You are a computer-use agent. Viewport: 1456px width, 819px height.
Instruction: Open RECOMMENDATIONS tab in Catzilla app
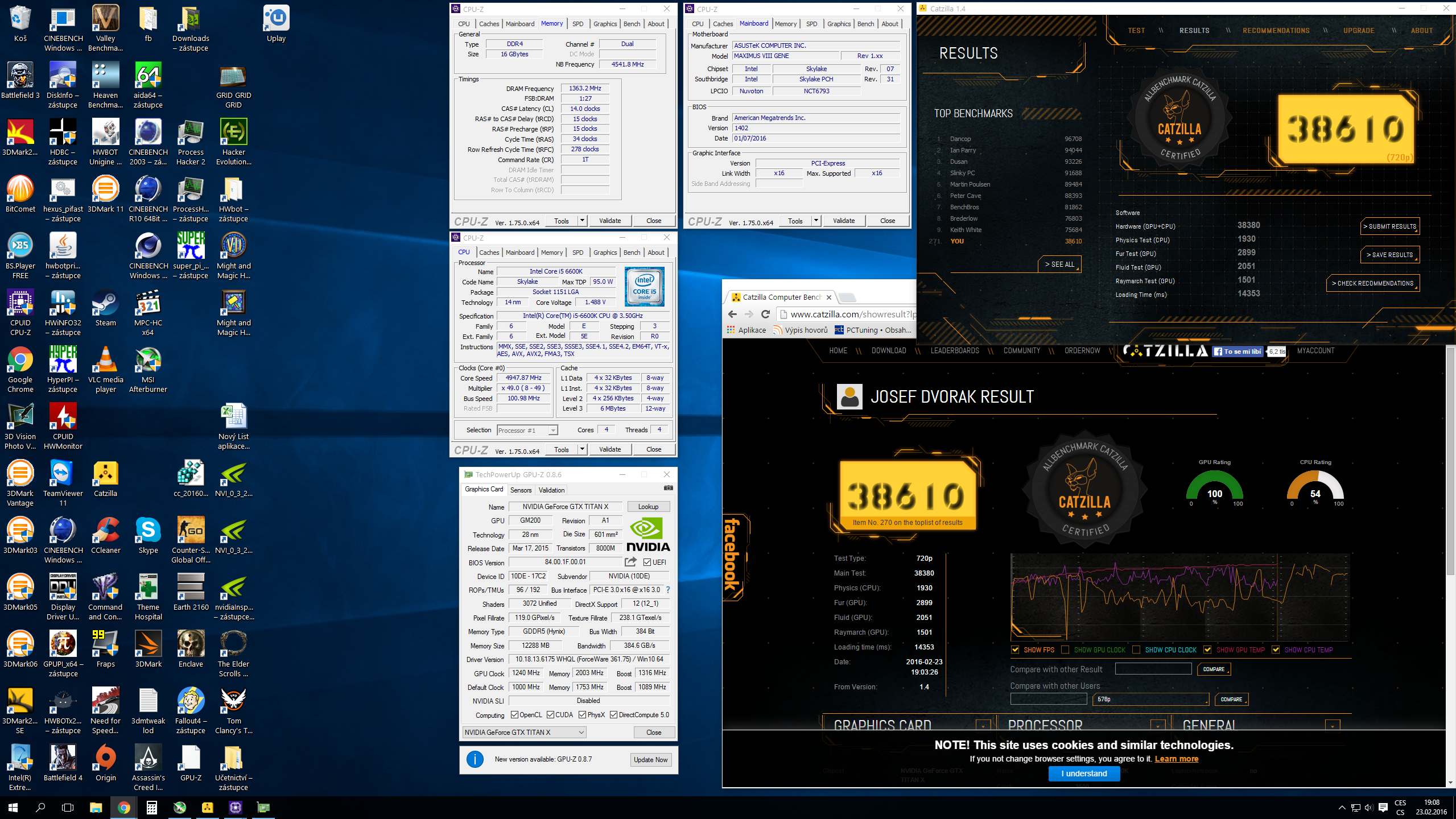1276,31
